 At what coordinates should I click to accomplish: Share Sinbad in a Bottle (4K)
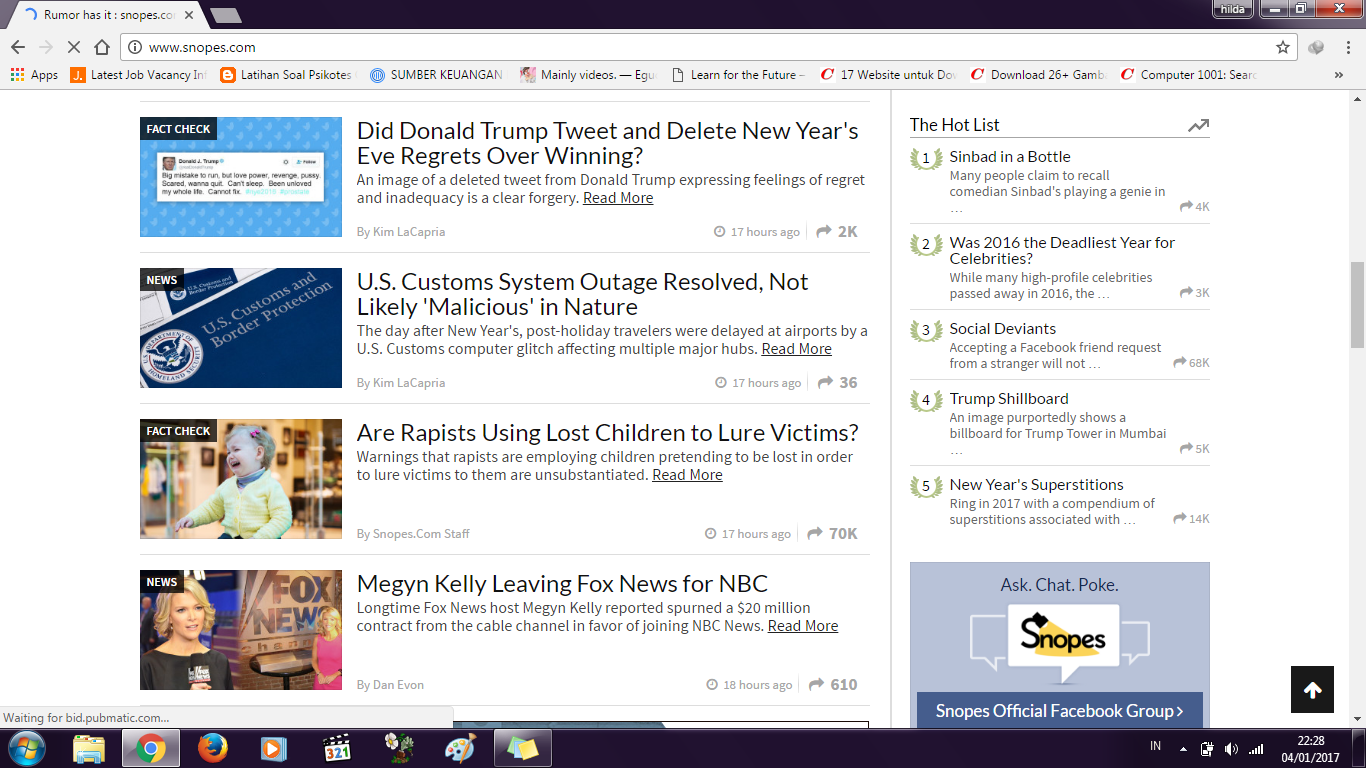[1195, 207]
